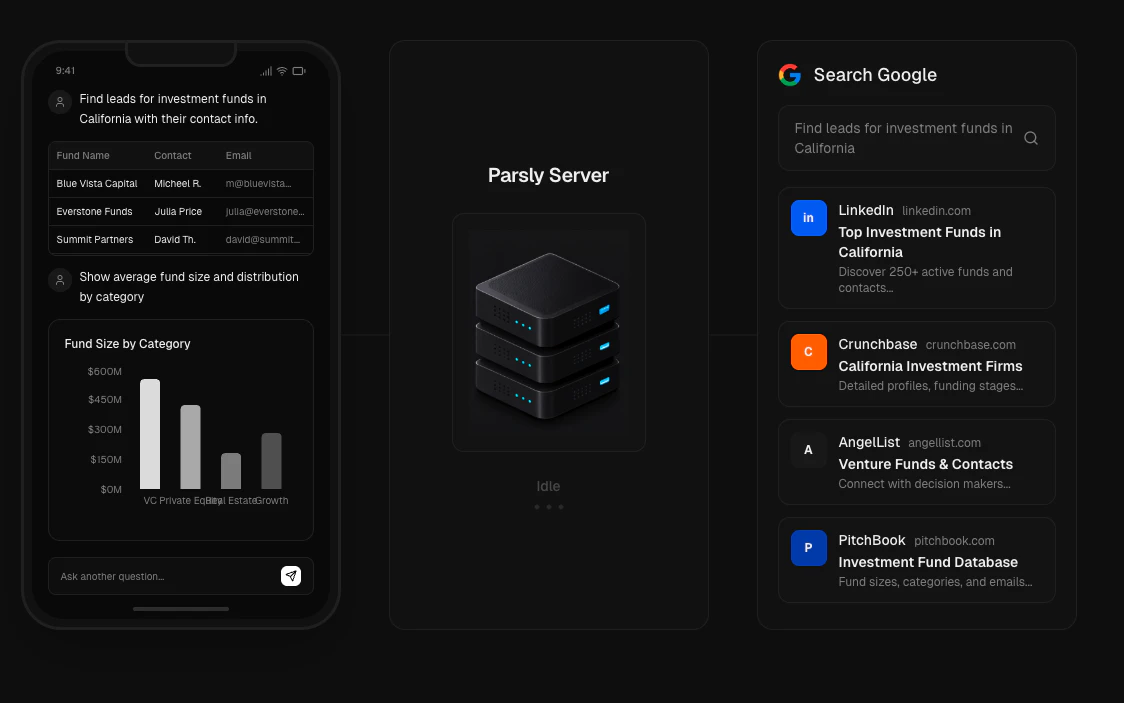This screenshot has height=703, width=1124.
Task: Click the user avatar beside 'Show average fund size'
Action: [x=60, y=279]
